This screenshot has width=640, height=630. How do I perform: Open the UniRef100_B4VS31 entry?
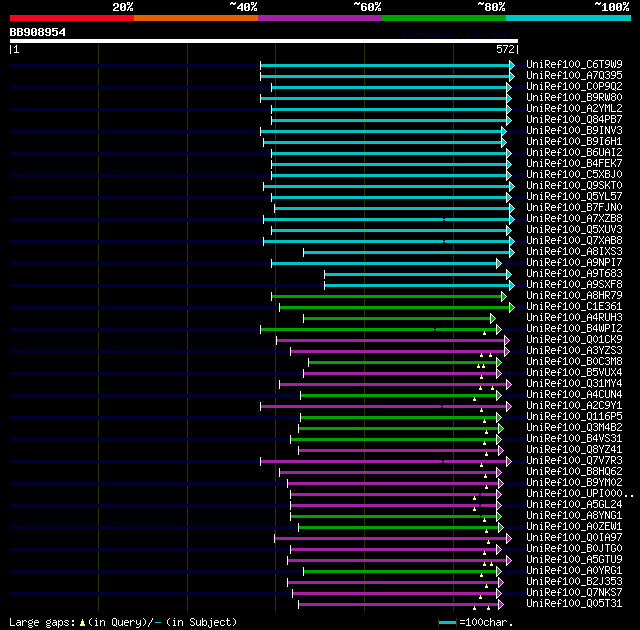pyautogui.click(x=574, y=439)
